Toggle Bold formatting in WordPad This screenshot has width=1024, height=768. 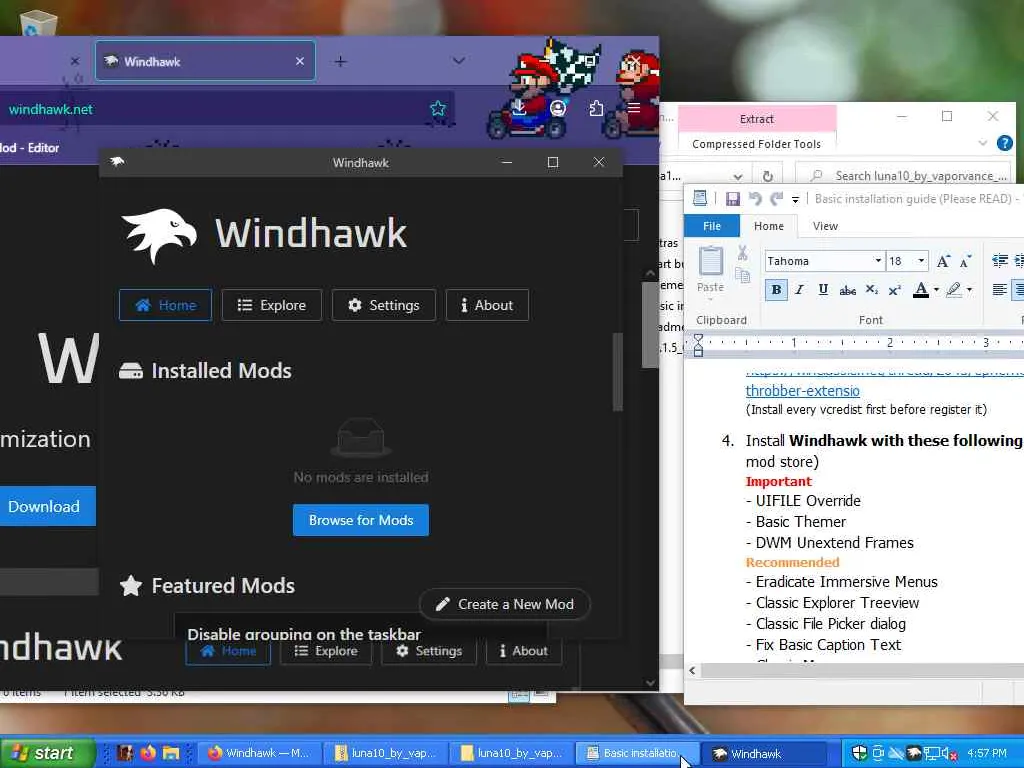776,290
